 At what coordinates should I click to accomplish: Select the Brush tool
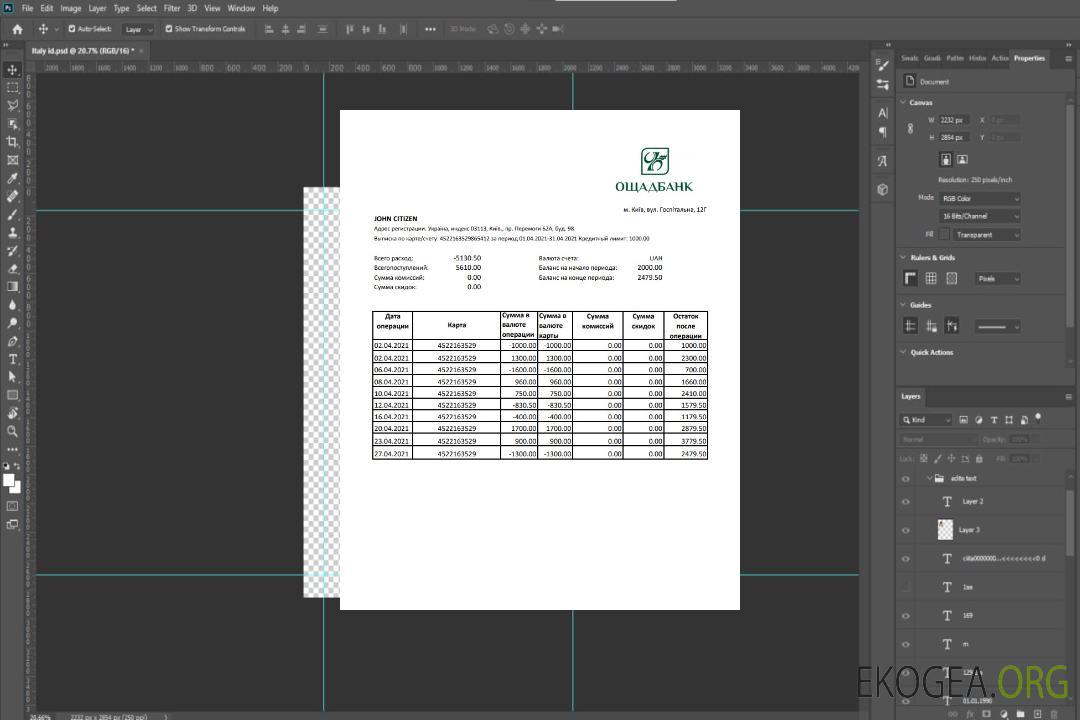[x=12, y=214]
